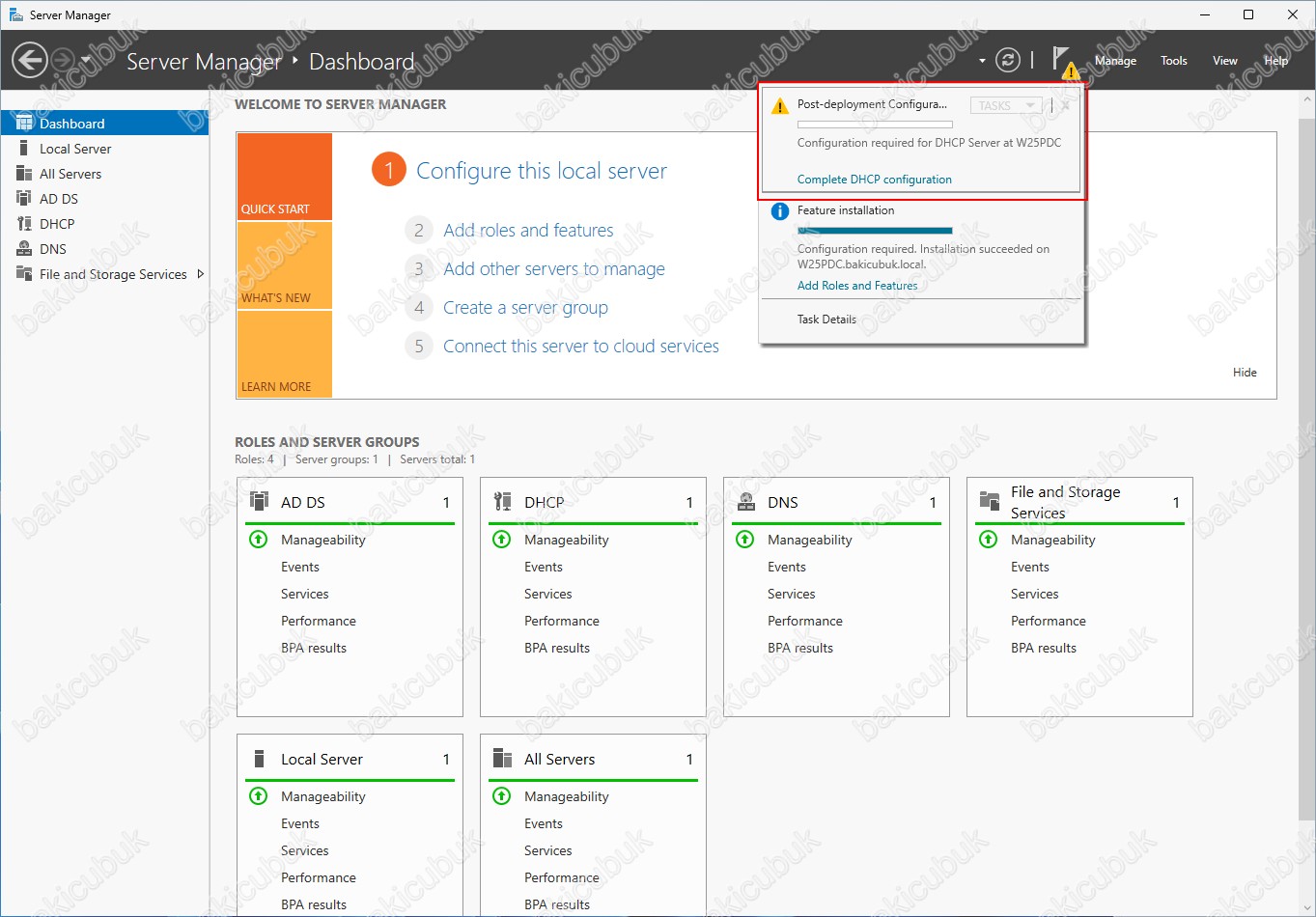Open the dropdown arrow left of refresh
Screen dimensions: 1316x917
[x=982, y=61]
